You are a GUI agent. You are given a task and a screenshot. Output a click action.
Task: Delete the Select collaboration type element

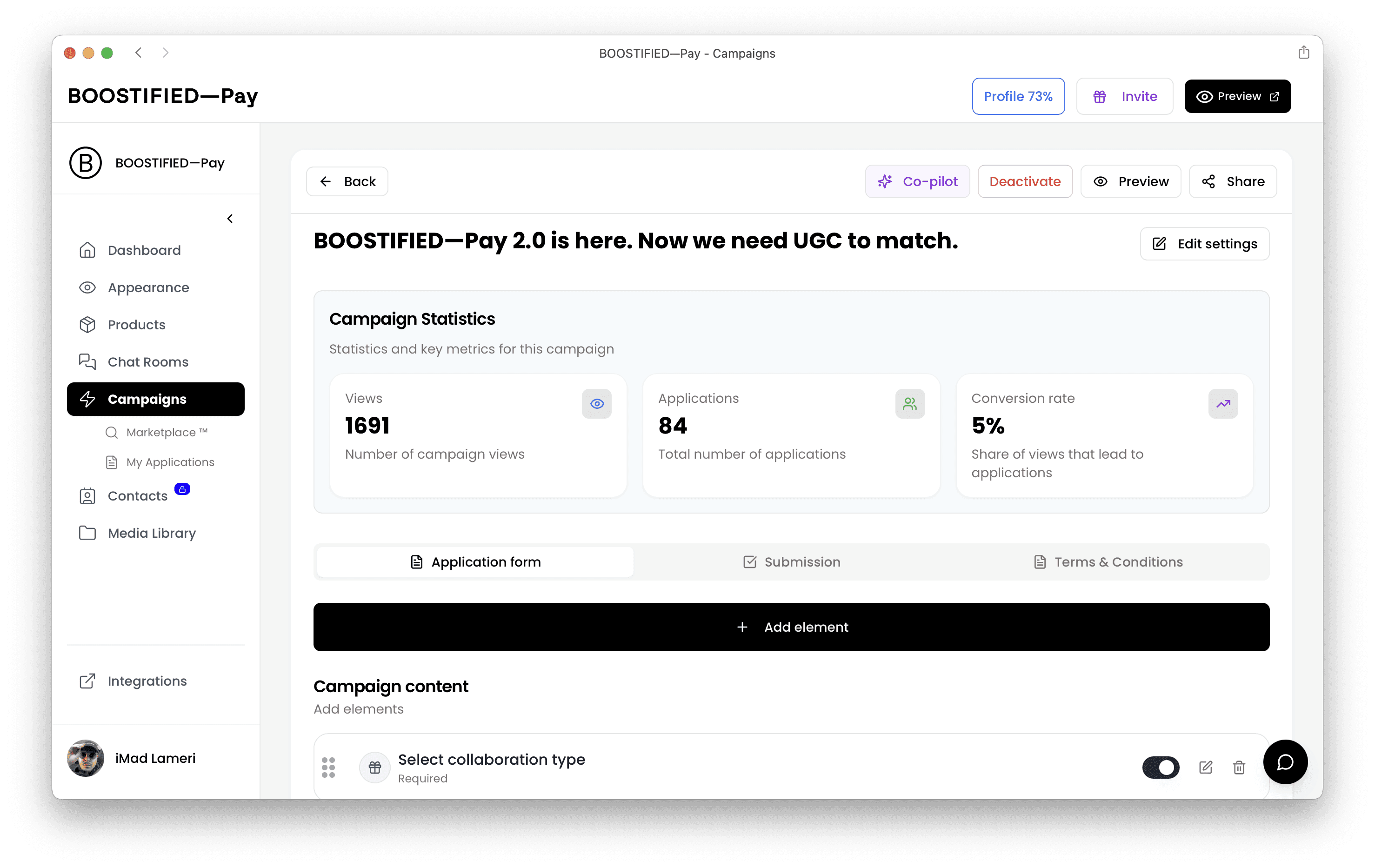point(1239,768)
